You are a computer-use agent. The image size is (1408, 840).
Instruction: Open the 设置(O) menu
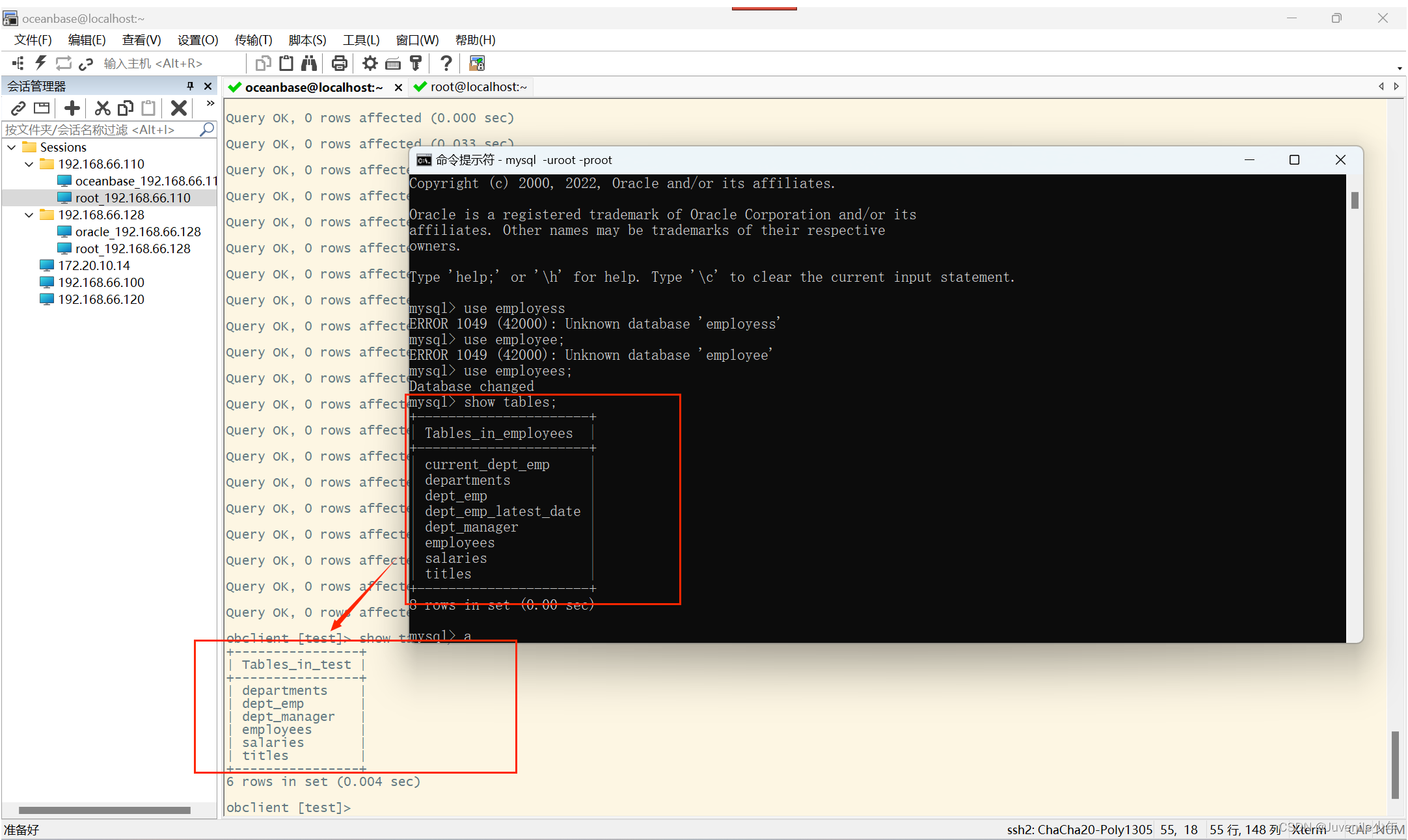[x=198, y=40]
